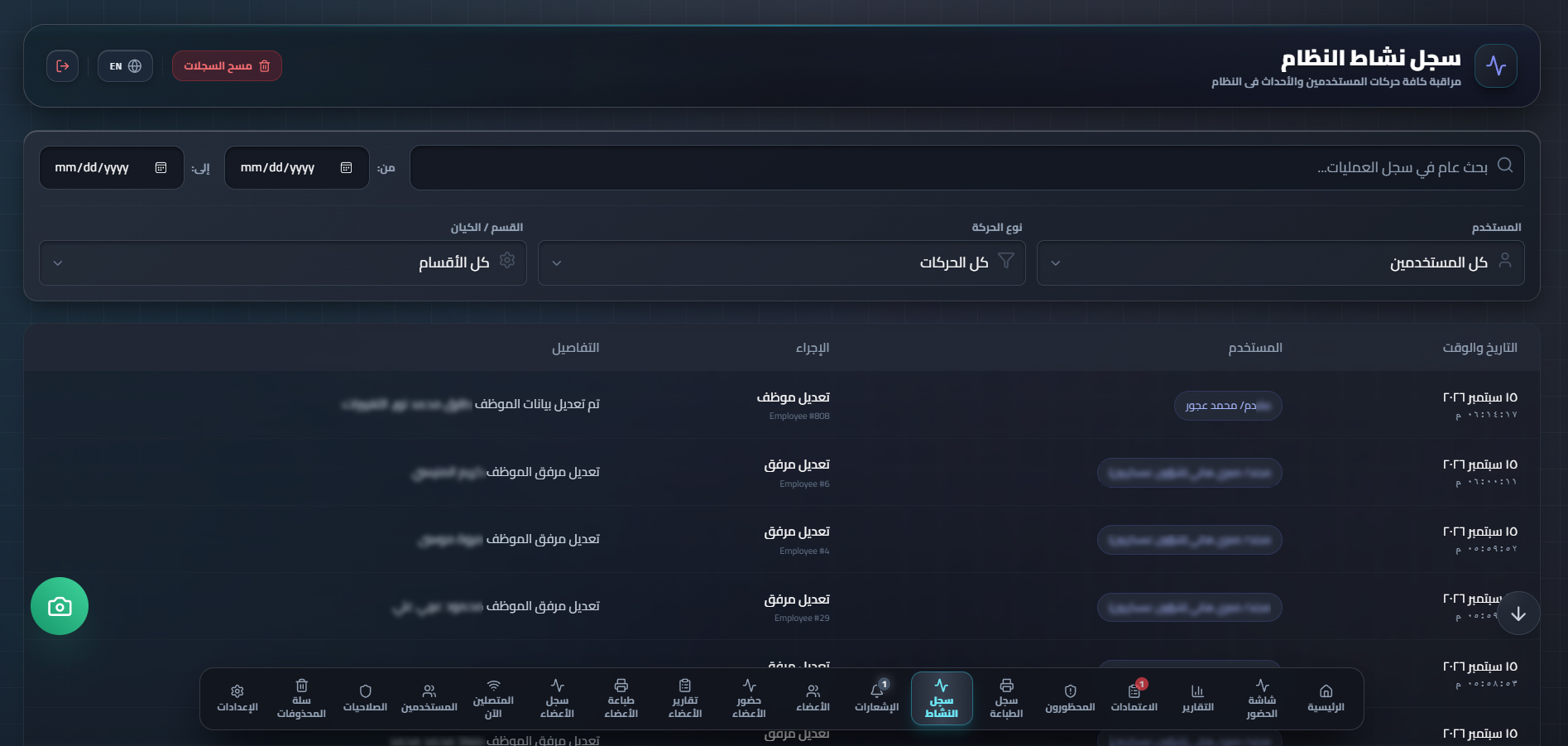This screenshot has width=1568, height=746.
Task: Click مسح السجلات clear logs button
Action: 227,66
